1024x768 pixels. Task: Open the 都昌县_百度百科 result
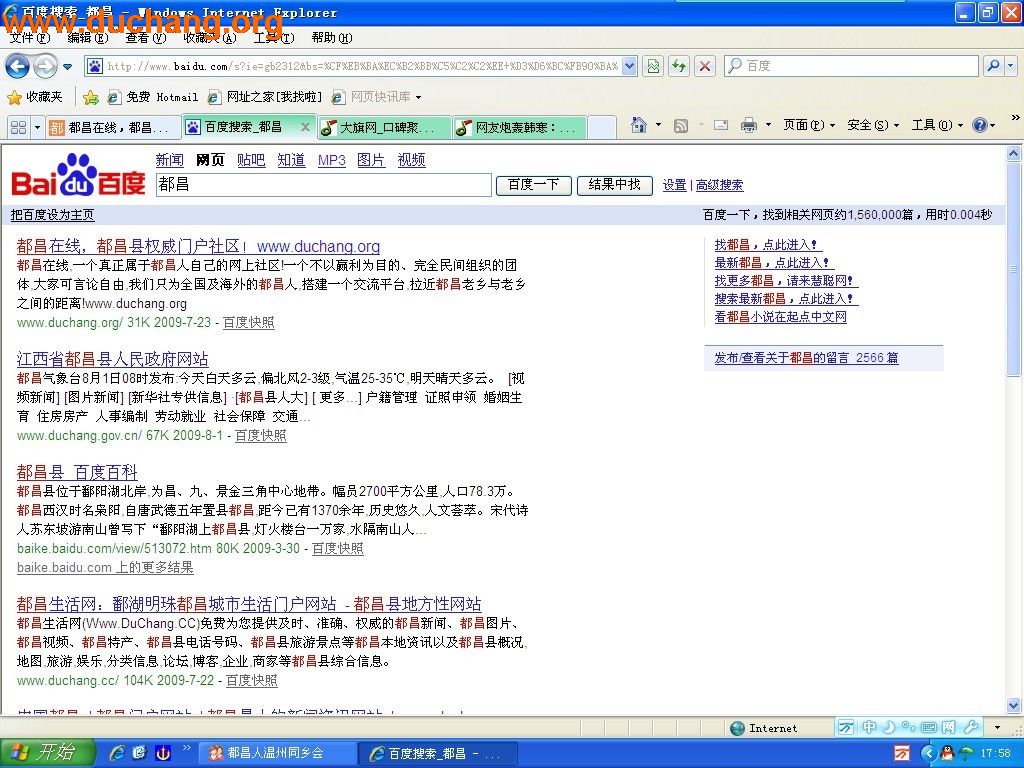[77, 472]
